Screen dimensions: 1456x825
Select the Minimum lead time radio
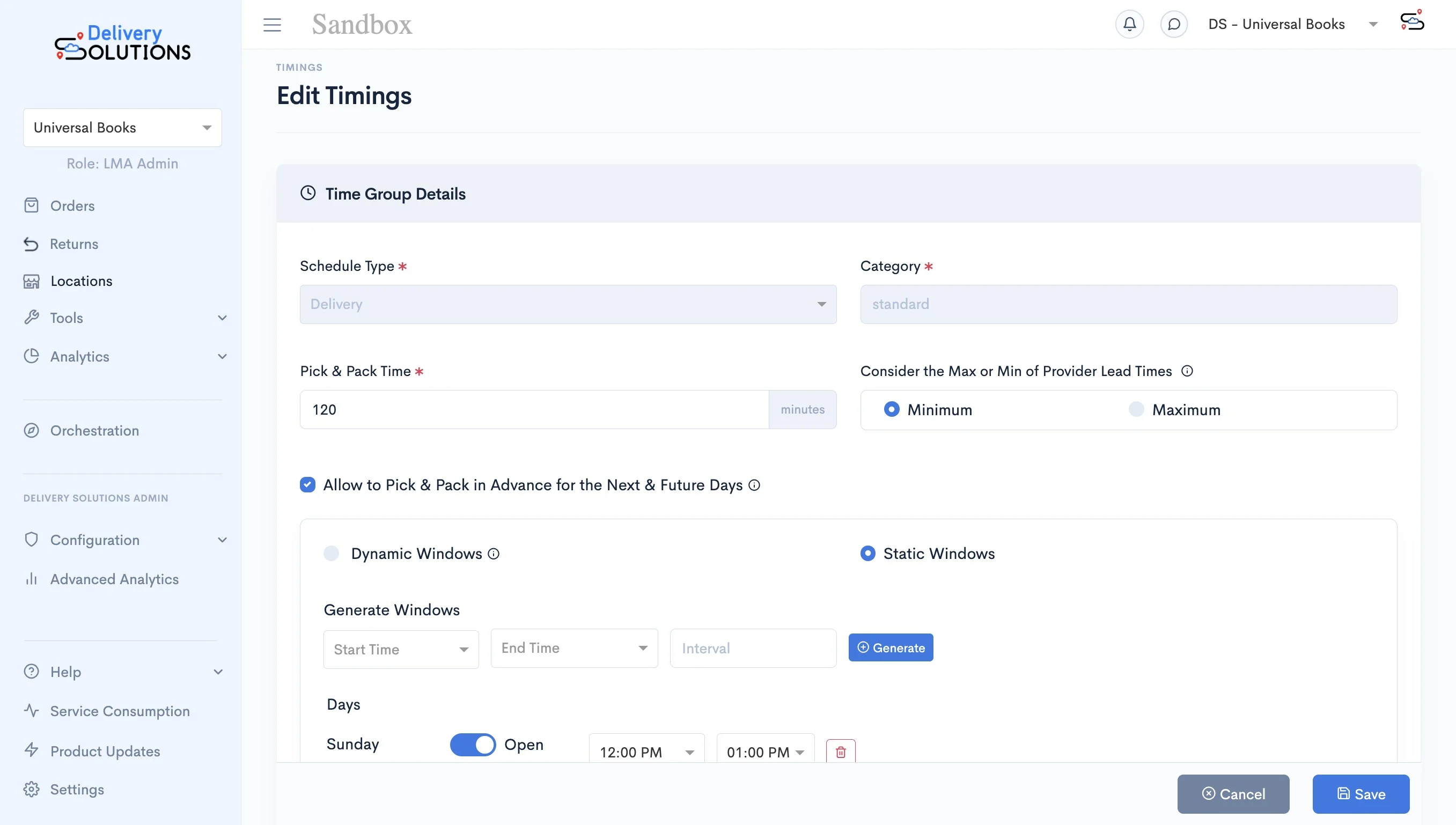click(x=892, y=409)
